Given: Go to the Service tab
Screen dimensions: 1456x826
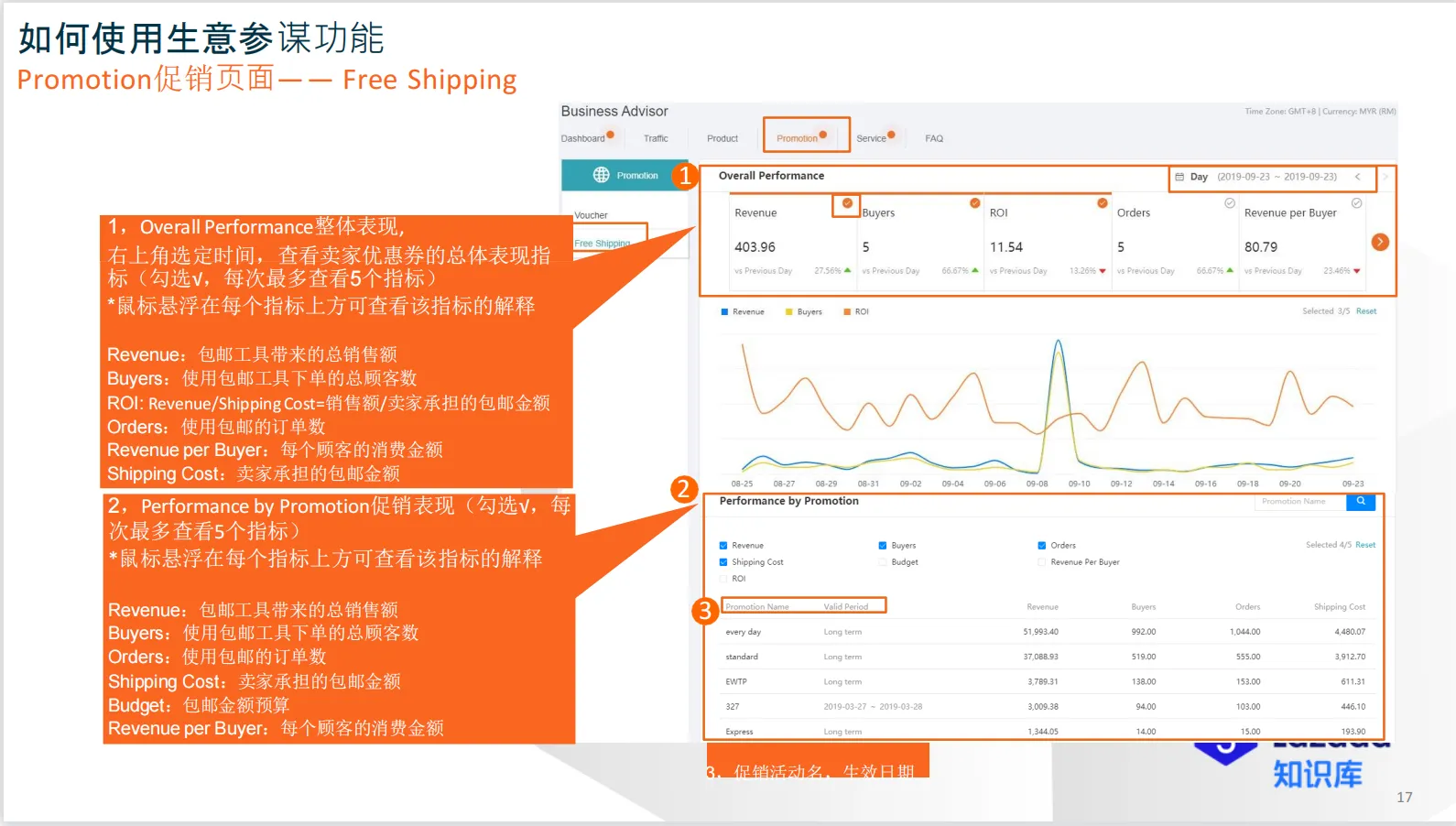Looking at the screenshot, I should (871, 139).
